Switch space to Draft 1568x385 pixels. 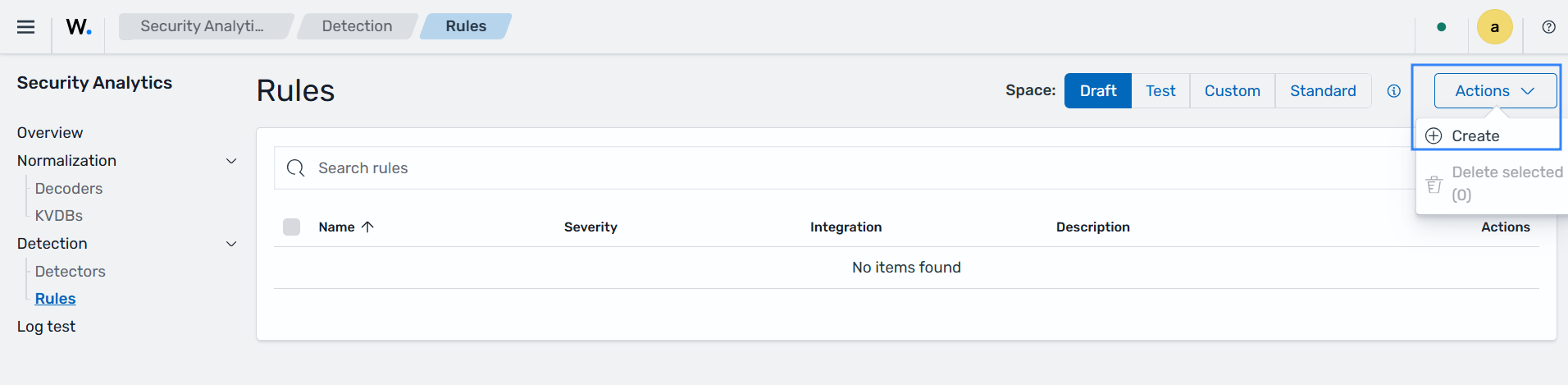click(1098, 91)
